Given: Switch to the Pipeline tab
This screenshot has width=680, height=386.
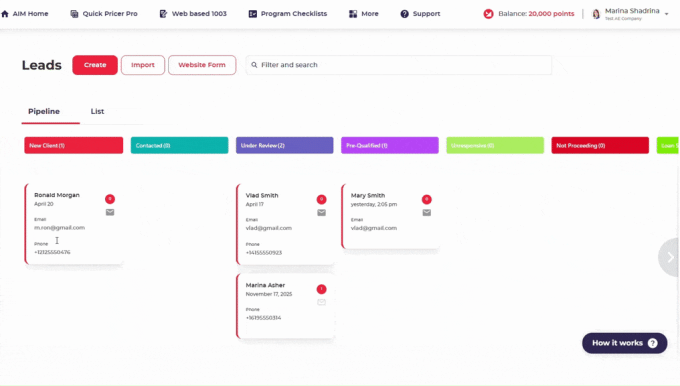Looking at the screenshot, I should [x=44, y=111].
